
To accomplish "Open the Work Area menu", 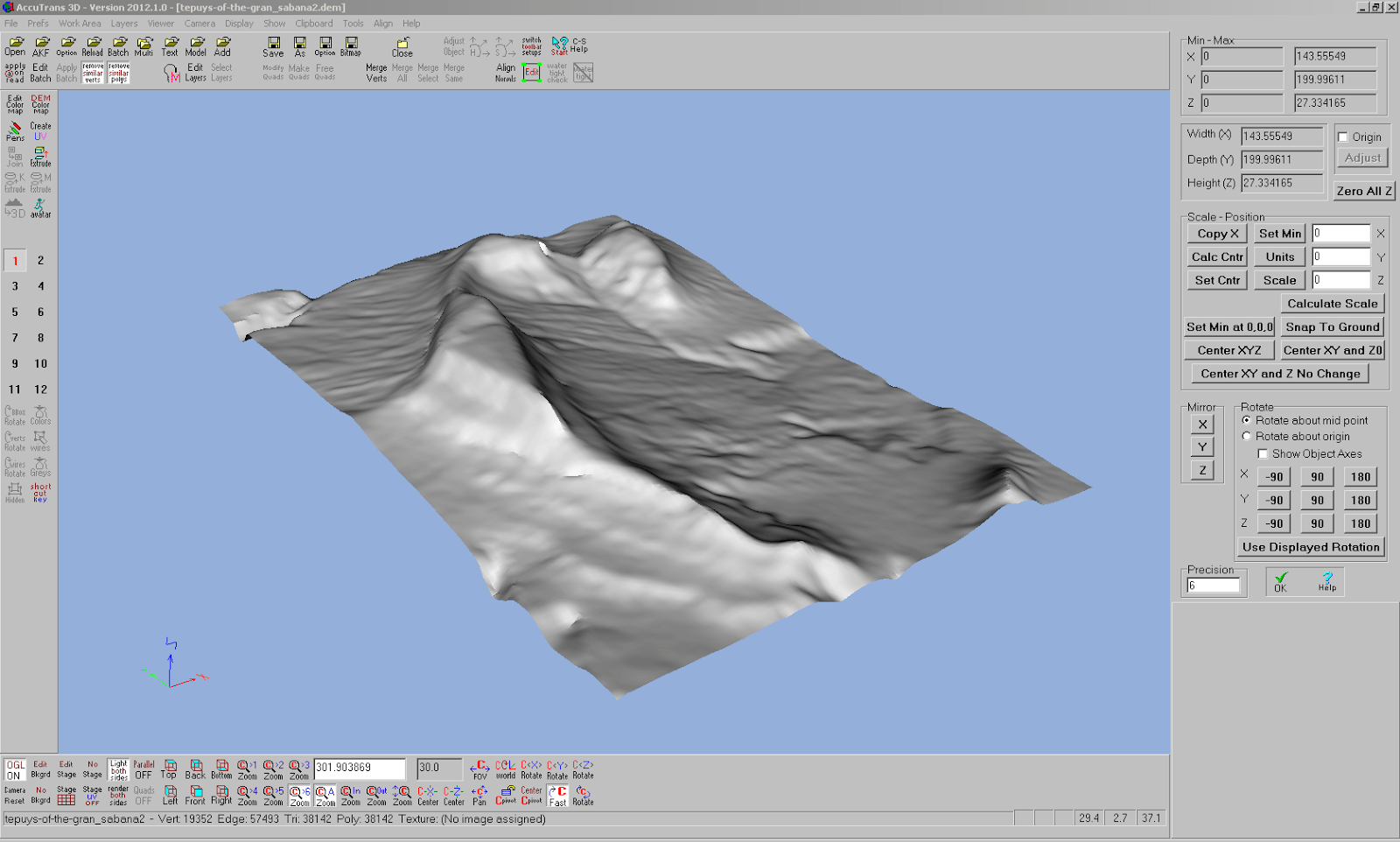I will pyautogui.click(x=80, y=24).
